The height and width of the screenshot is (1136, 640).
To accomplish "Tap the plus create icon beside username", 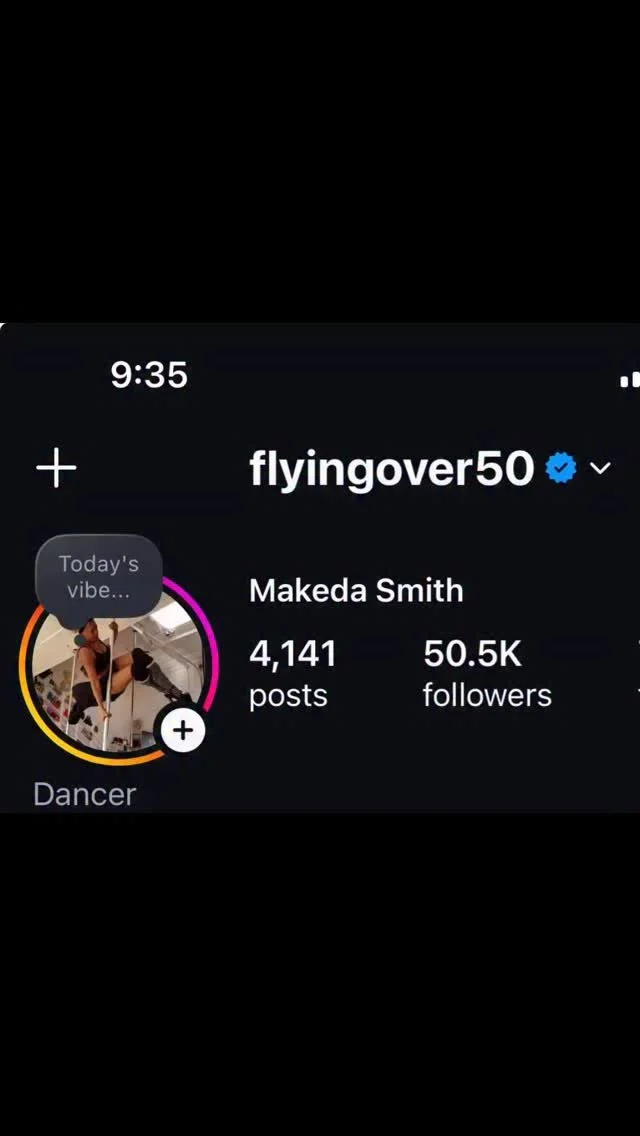I will (x=56, y=467).
